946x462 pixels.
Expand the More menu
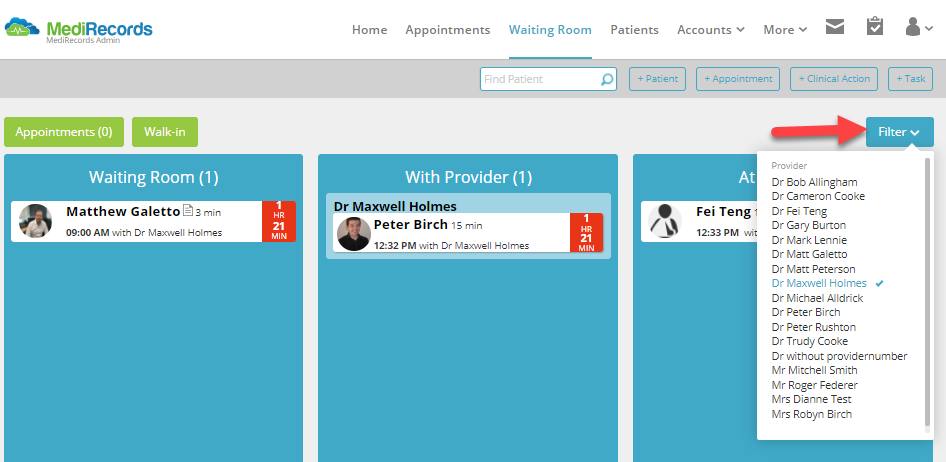pos(785,30)
